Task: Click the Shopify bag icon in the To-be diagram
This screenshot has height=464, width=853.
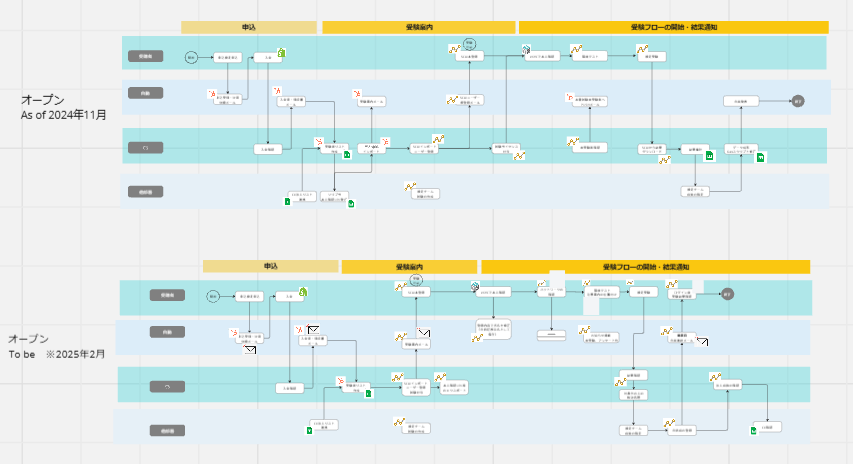Action: tap(303, 292)
